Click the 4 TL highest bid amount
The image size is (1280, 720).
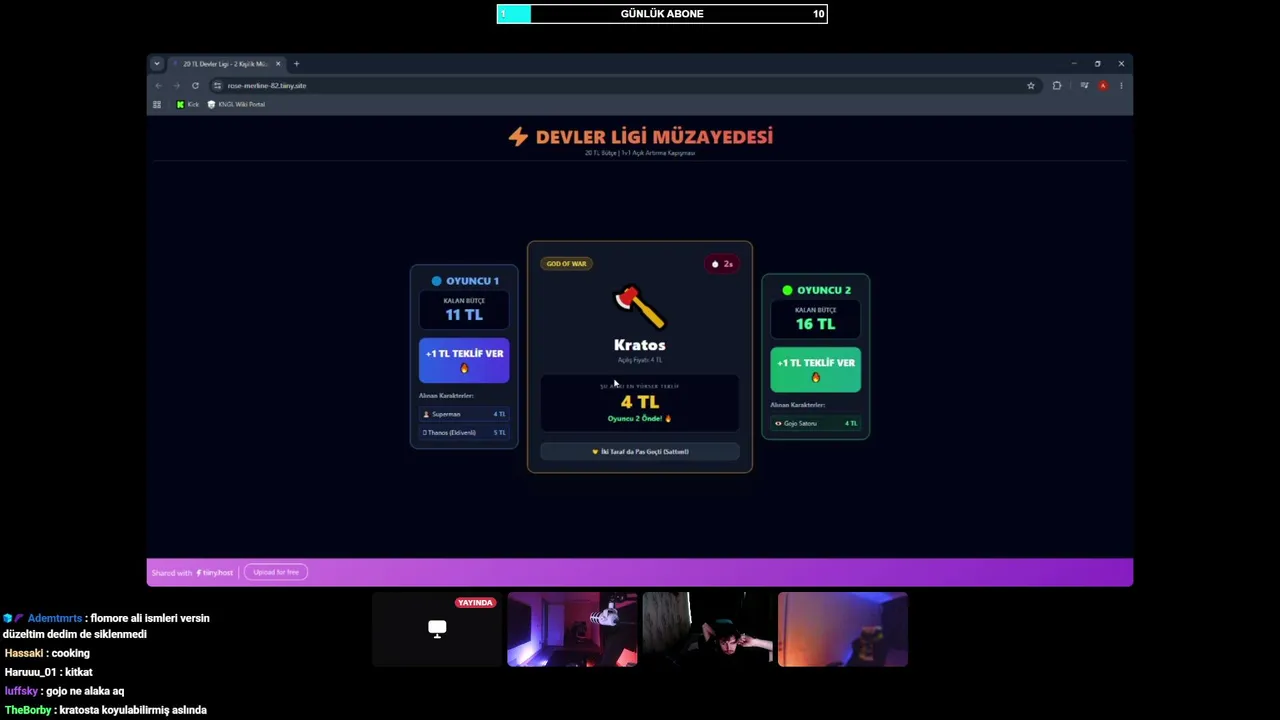click(640, 402)
